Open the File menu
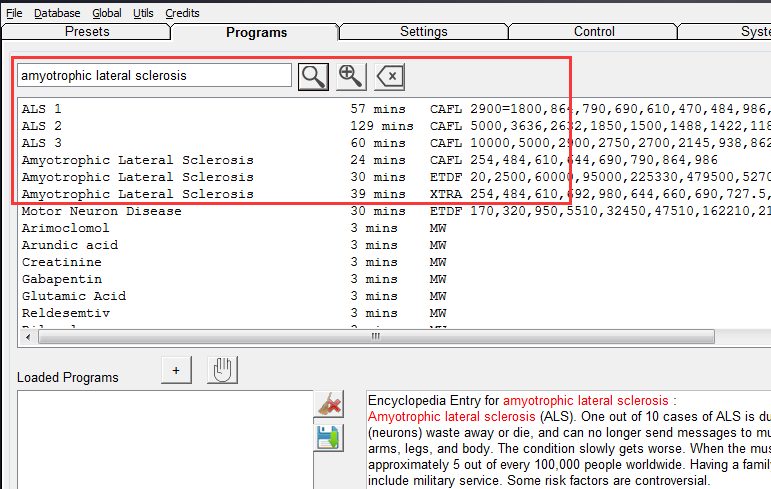This screenshot has width=771, height=489. point(14,13)
